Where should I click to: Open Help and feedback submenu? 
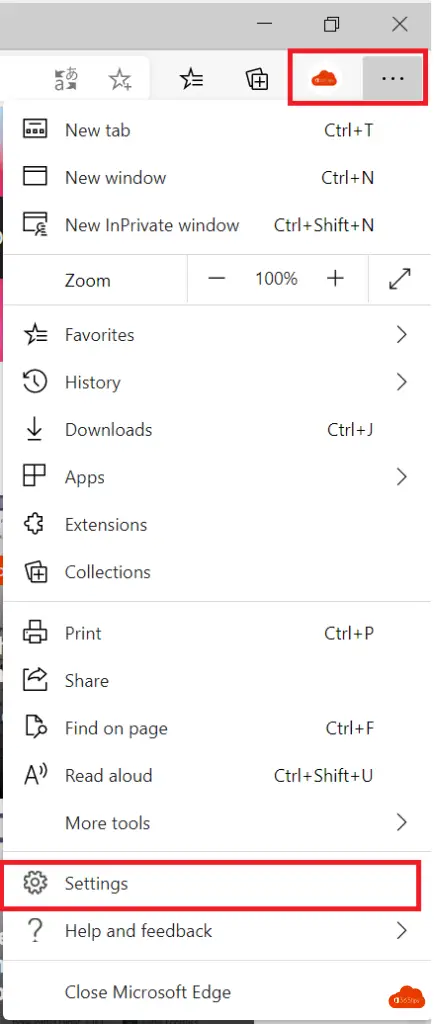(x=215, y=931)
